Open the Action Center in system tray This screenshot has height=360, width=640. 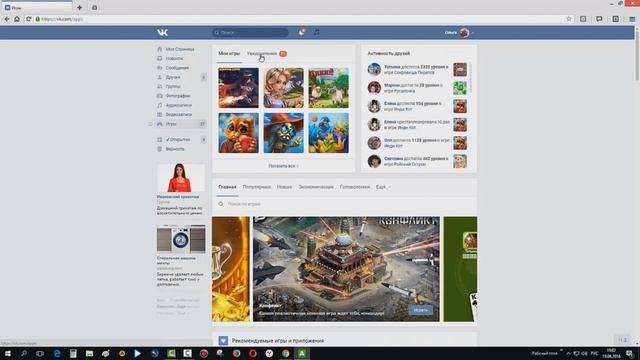point(630,353)
